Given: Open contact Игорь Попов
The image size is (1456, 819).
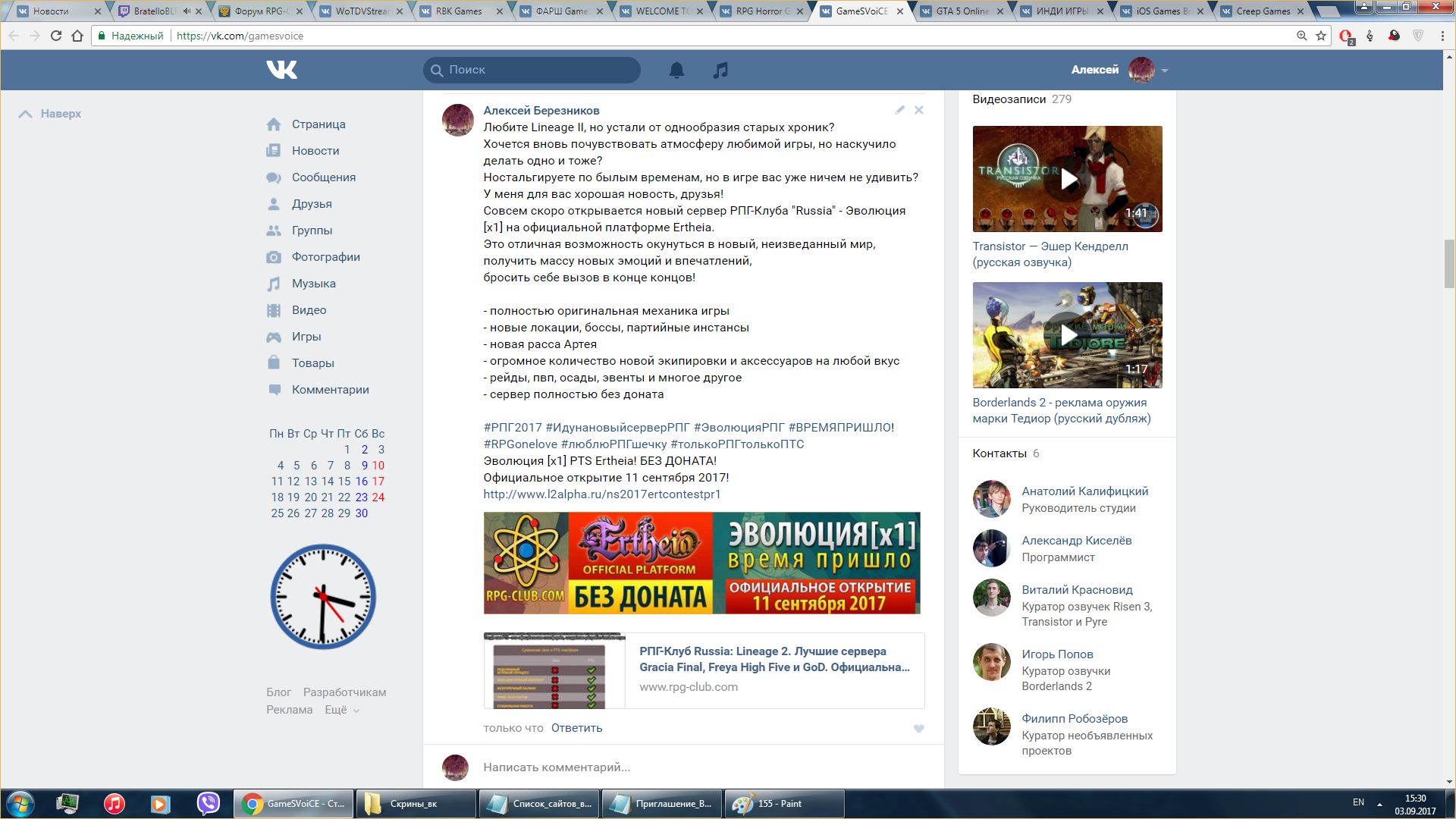Looking at the screenshot, I should click(x=1057, y=654).
